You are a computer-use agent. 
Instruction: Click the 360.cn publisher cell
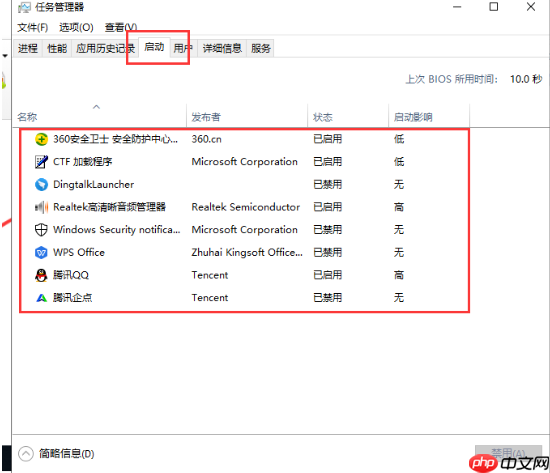click(207, 139)
